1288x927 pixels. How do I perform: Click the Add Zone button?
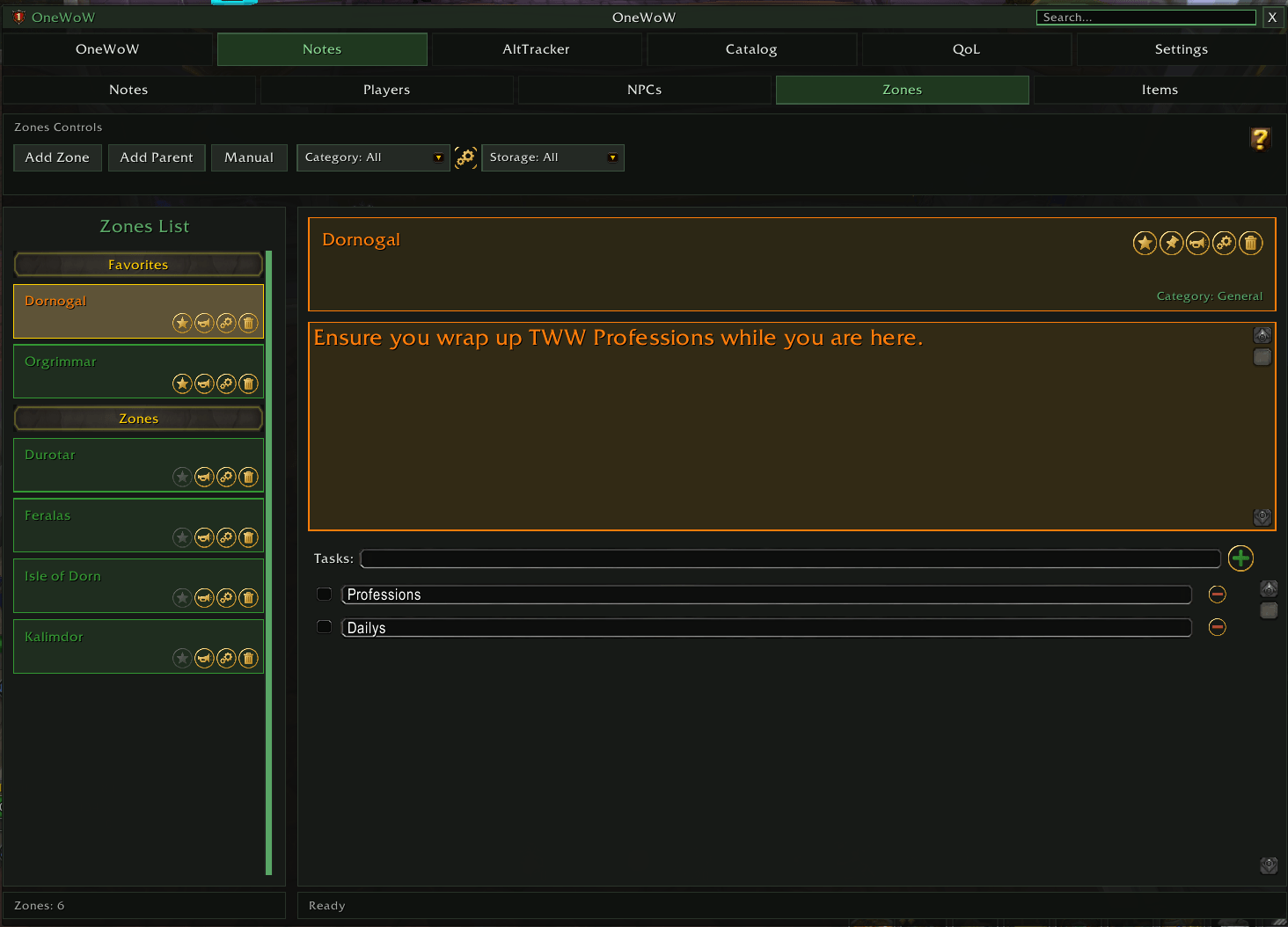coord(57,157)
